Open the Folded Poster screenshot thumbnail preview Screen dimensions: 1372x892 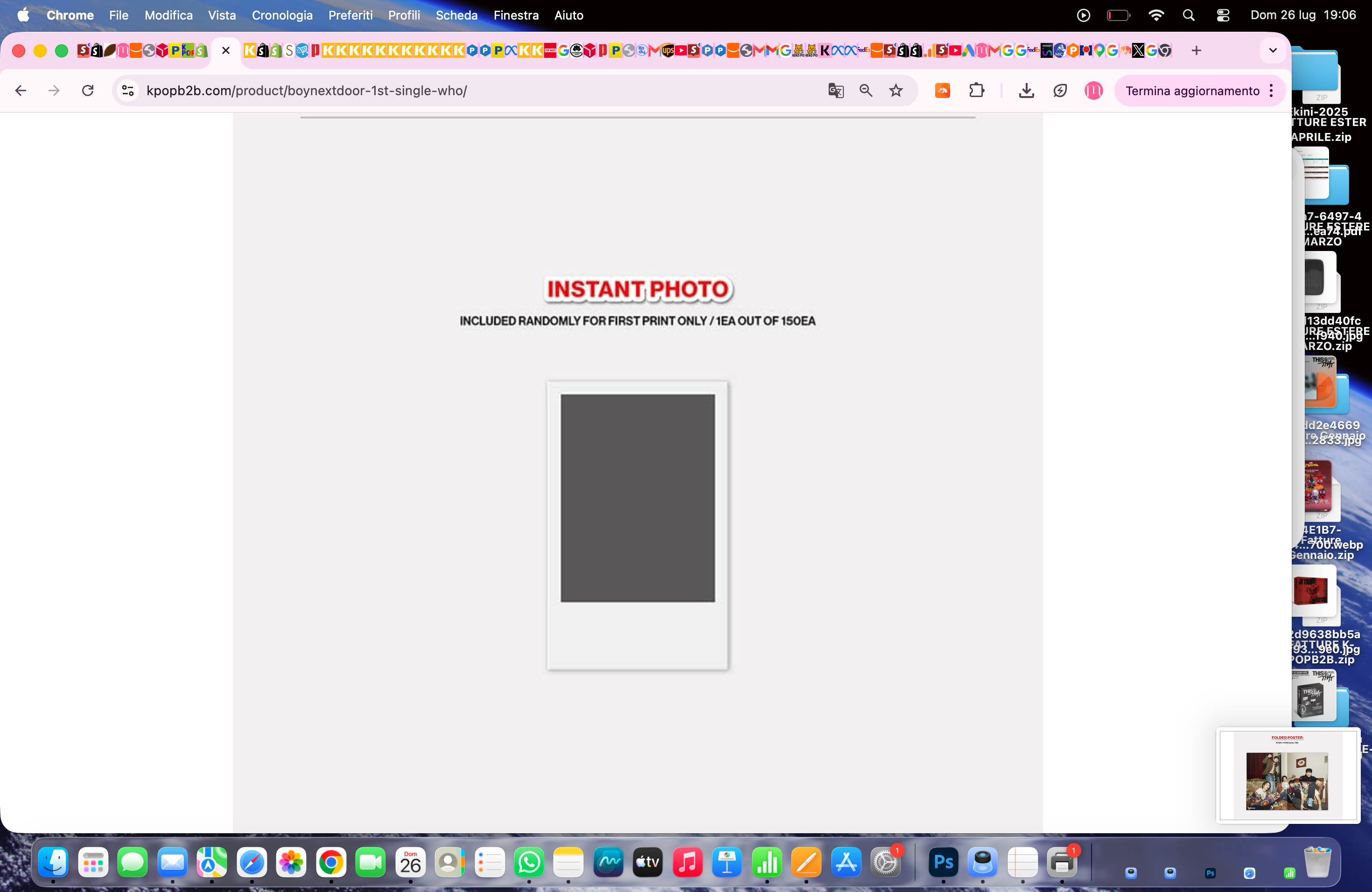(x=1287, y=775)
